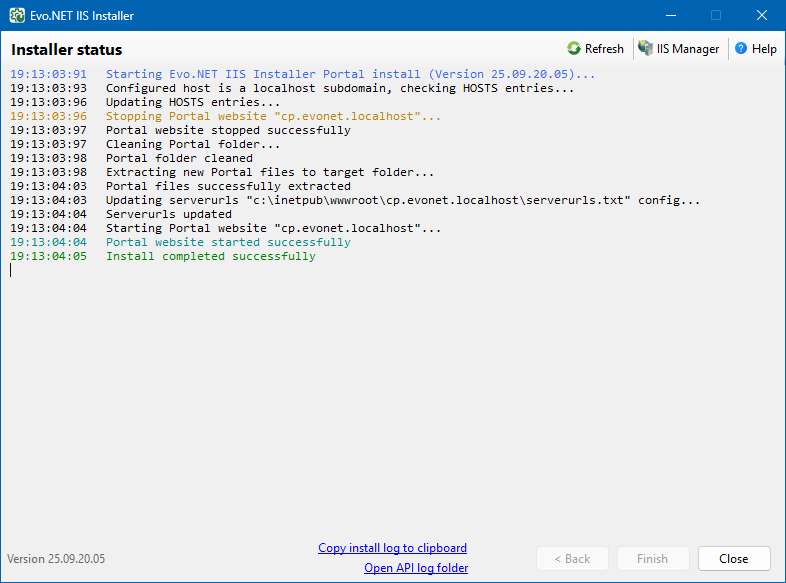Minimize the Evo.NET IIS Installer window
This screenshot has width=786, height=583.
[670, 15]
